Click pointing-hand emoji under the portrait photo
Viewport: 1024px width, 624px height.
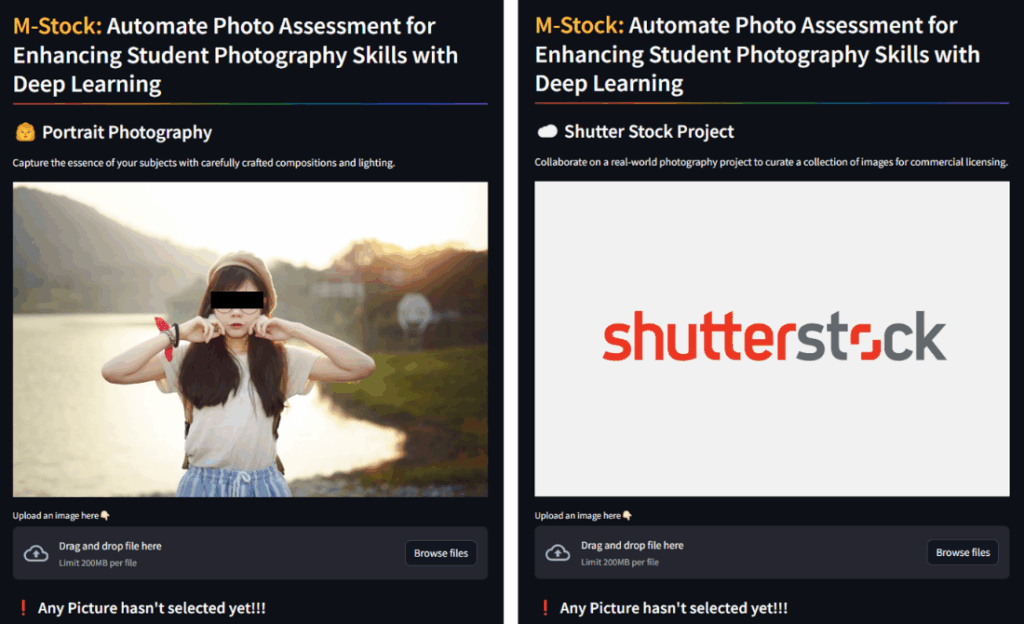105,516
